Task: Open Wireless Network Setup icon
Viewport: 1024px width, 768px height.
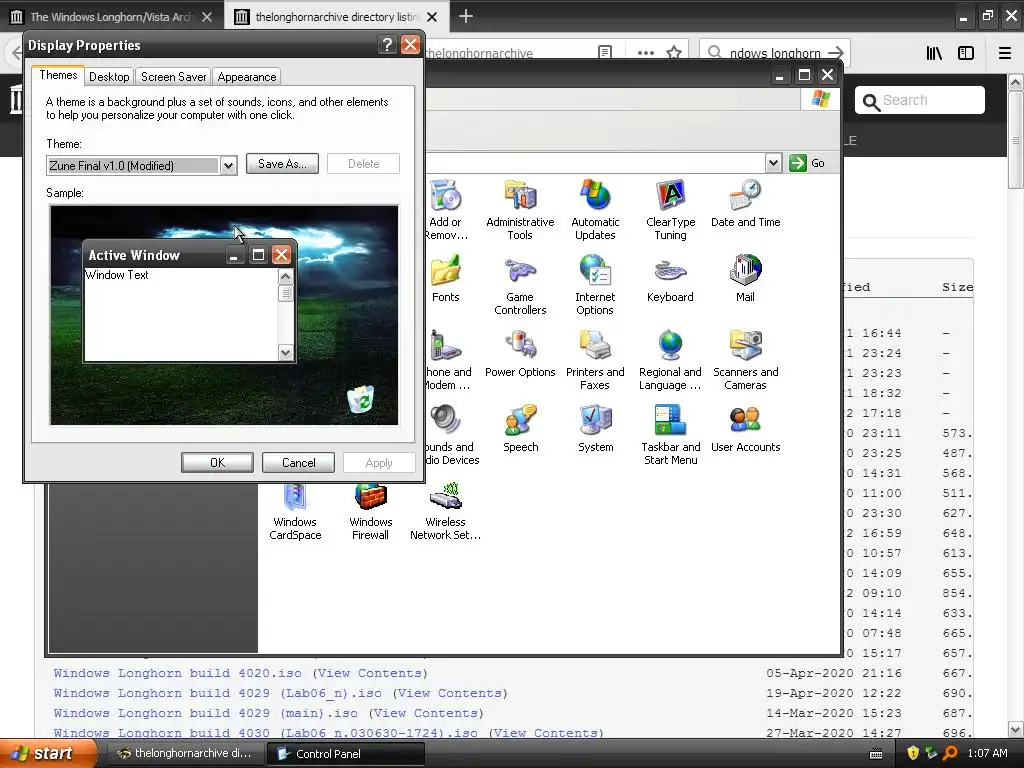Action: pyautogui.click(x=445, y=512)
